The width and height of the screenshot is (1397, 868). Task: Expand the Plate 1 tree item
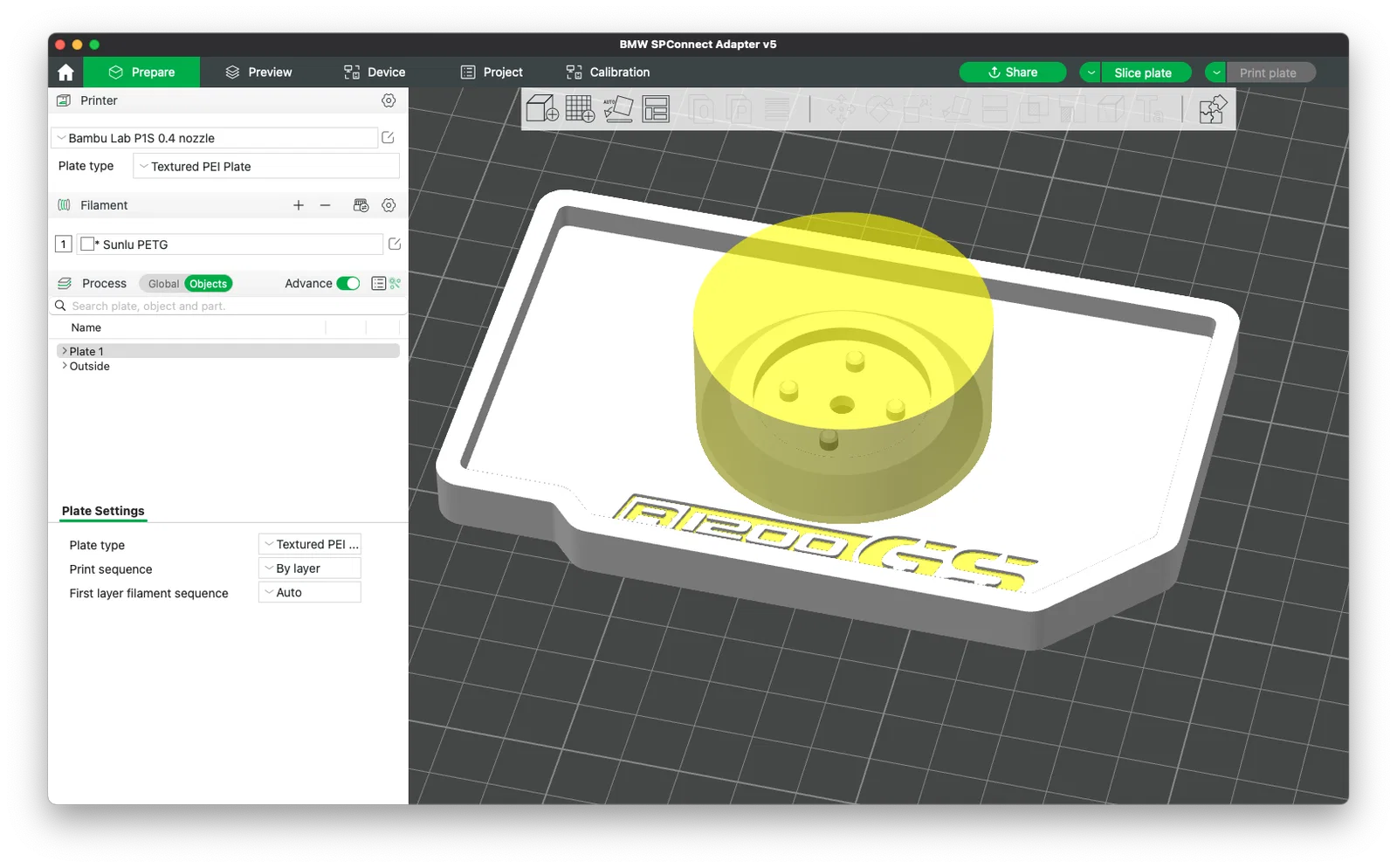65,351
